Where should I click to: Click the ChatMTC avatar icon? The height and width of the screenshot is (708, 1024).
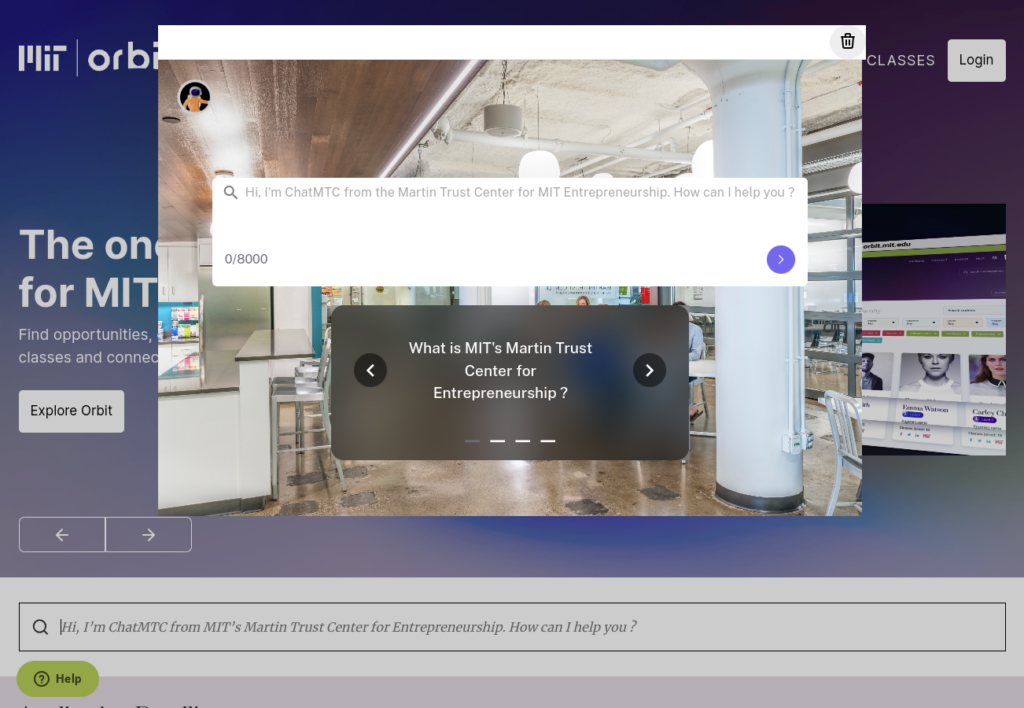click(x=194, y=97)
